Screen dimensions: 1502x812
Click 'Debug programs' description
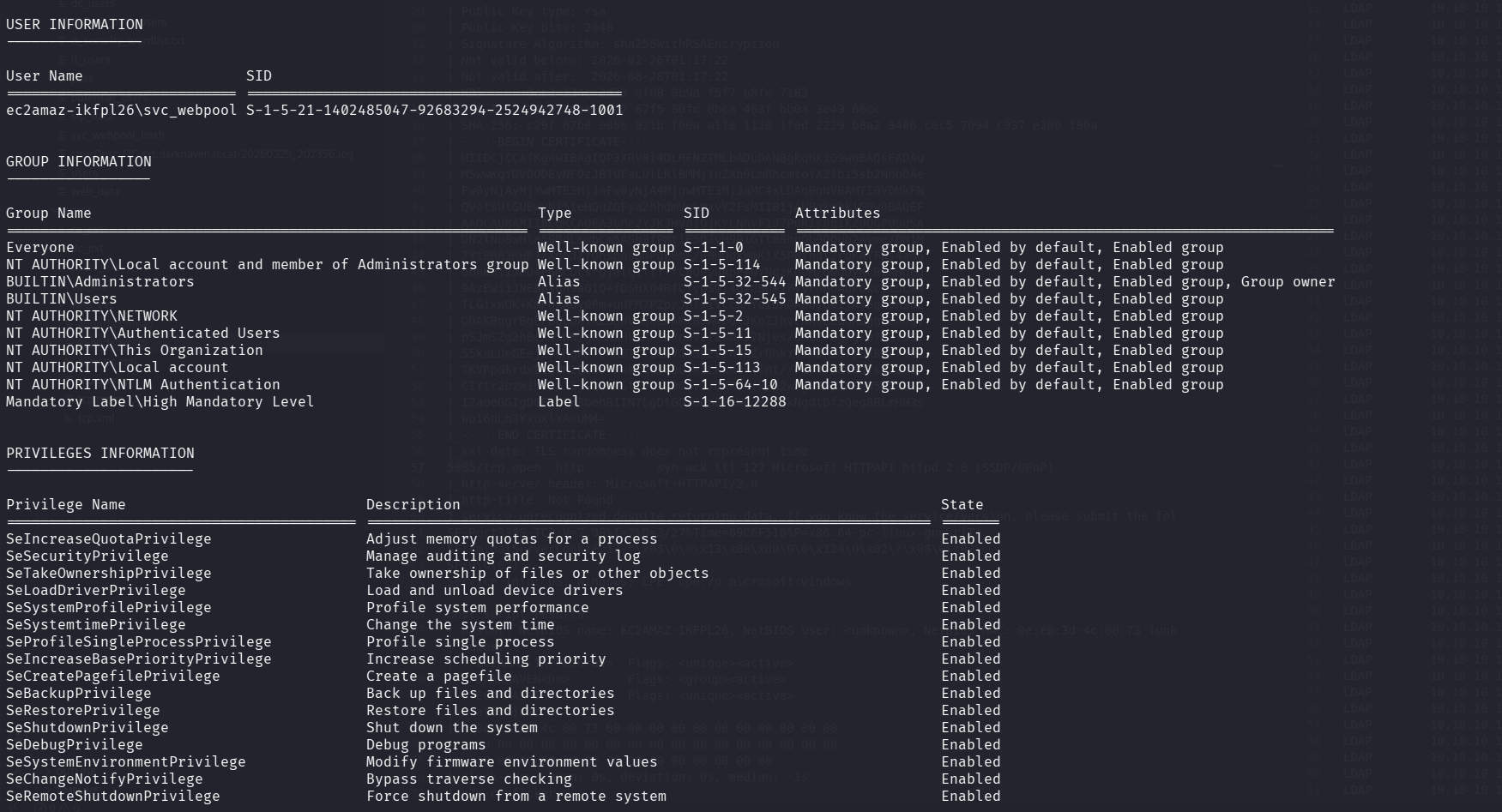(426, 744)
